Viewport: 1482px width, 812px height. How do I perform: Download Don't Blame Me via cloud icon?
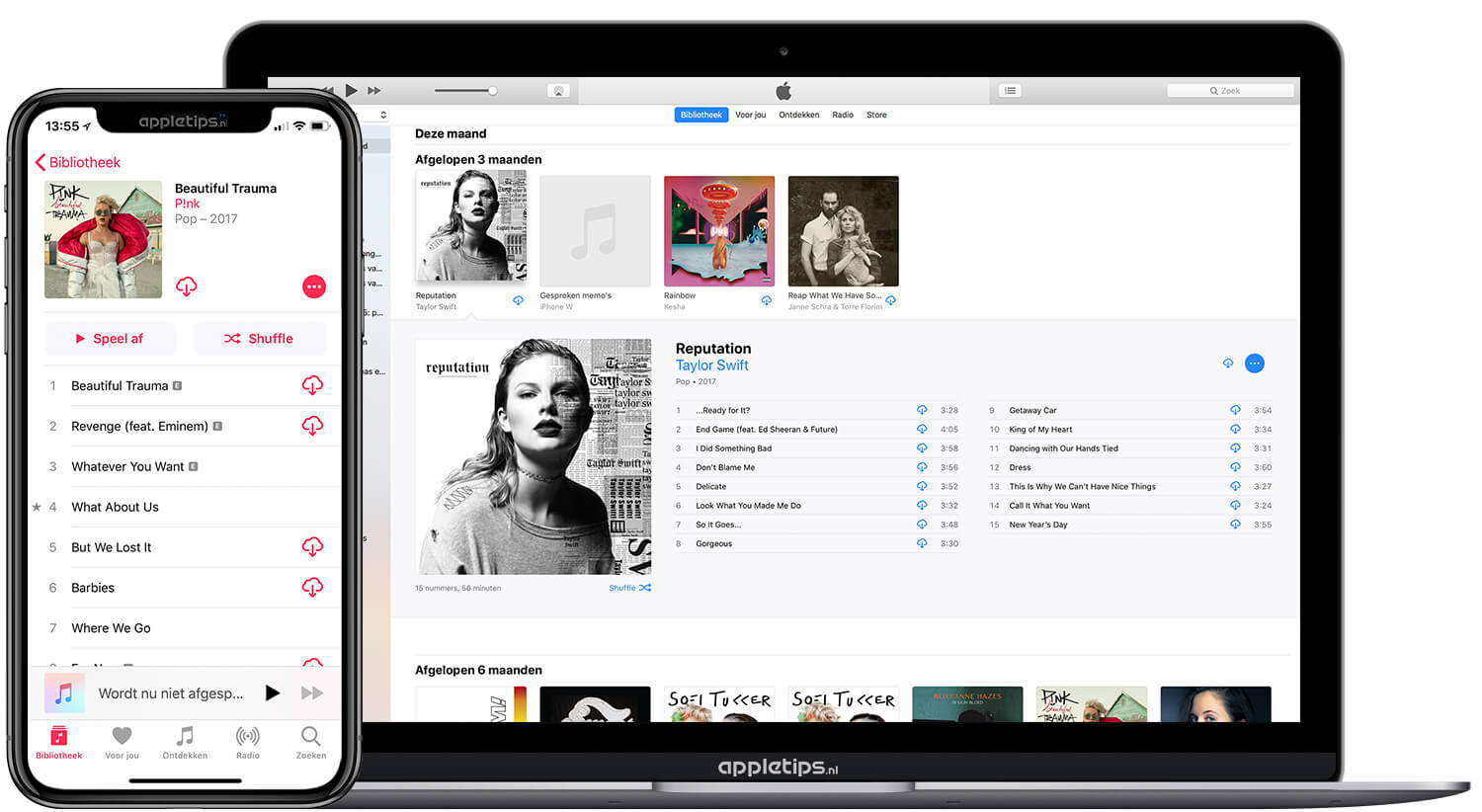(x=922, y=467)
